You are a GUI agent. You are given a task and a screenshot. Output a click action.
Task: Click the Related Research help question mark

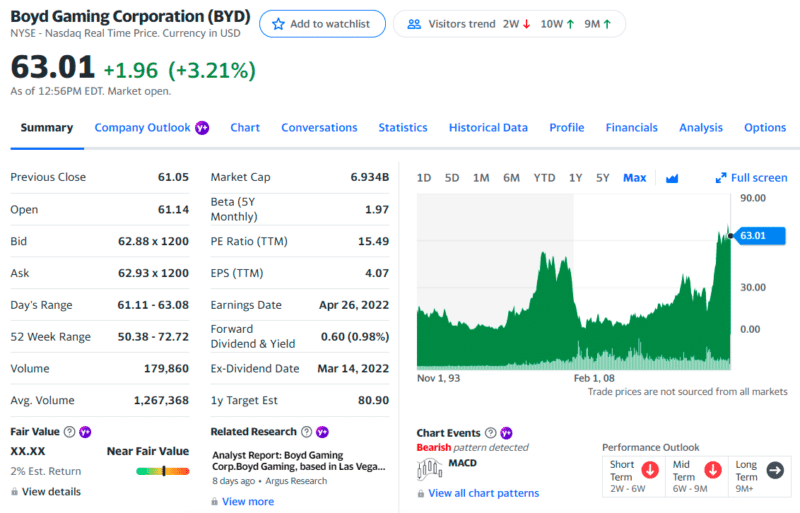306,432
